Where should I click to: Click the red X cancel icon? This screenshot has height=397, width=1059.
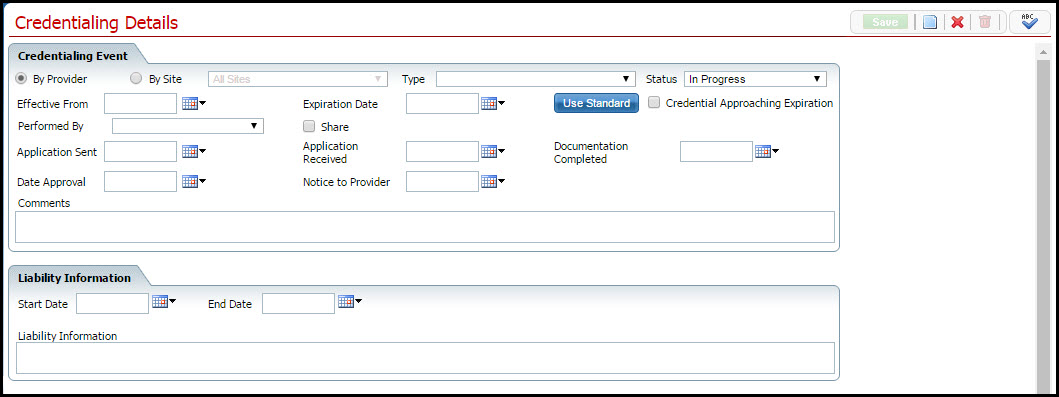point(957,22)
